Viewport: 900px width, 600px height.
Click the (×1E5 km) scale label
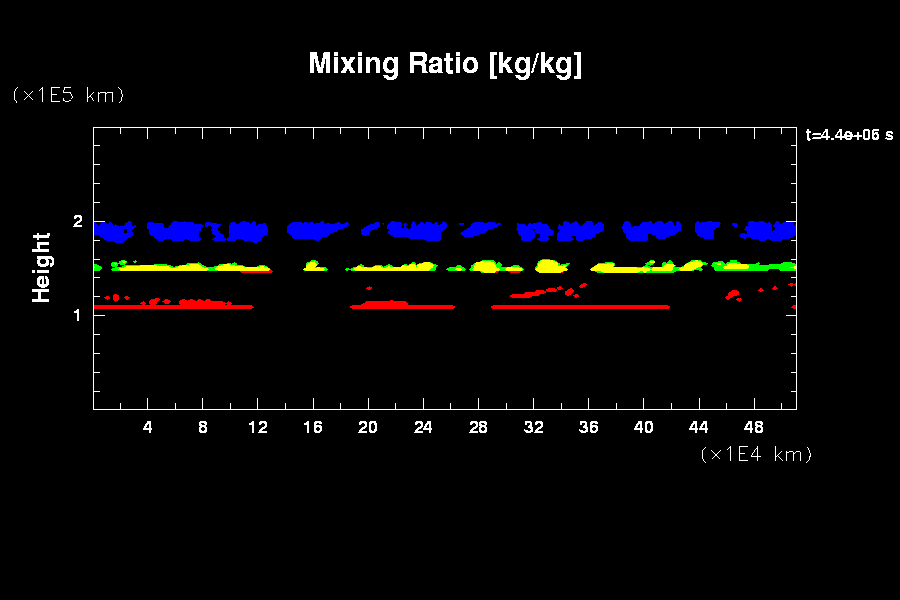68,95
